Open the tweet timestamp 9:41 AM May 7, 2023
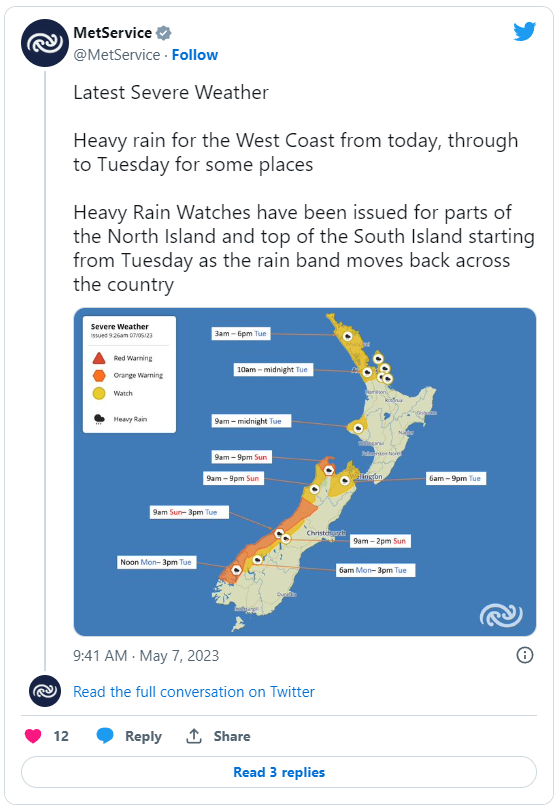 (146, 656)
